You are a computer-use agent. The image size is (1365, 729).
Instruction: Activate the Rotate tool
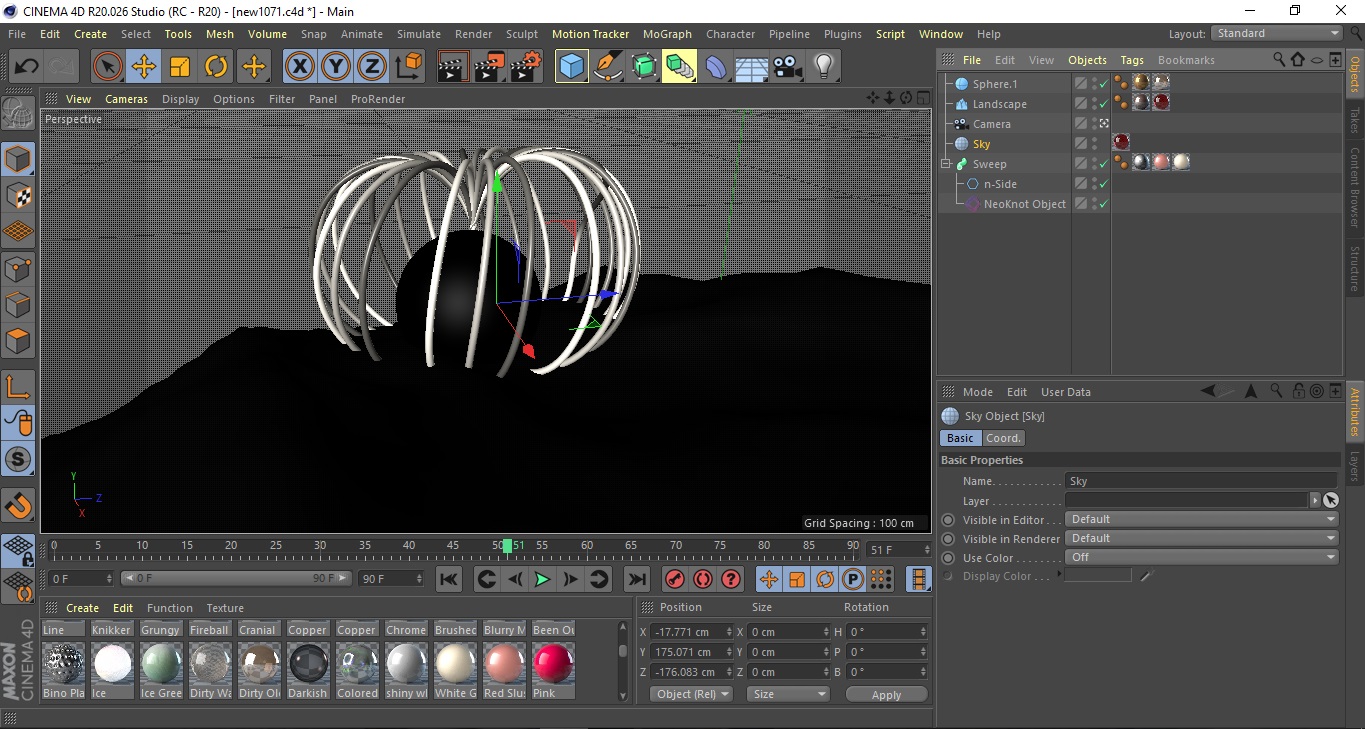tap(216, 67)
